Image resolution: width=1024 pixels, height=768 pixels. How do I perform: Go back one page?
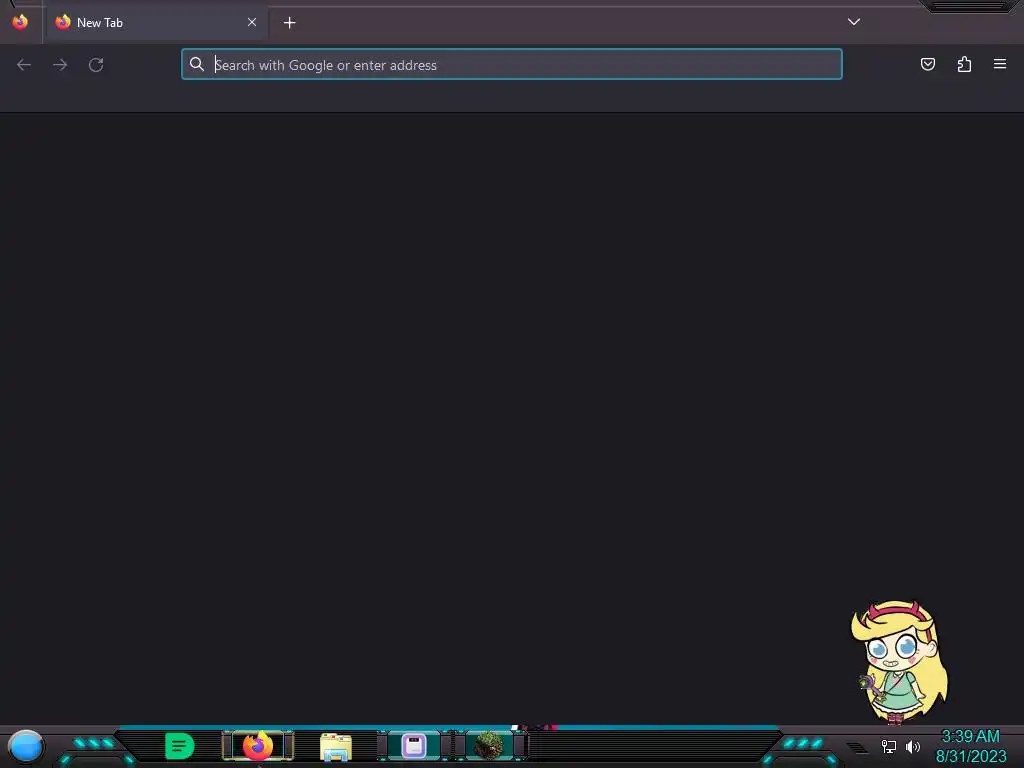pyautogui.click(x=24, y=65)
